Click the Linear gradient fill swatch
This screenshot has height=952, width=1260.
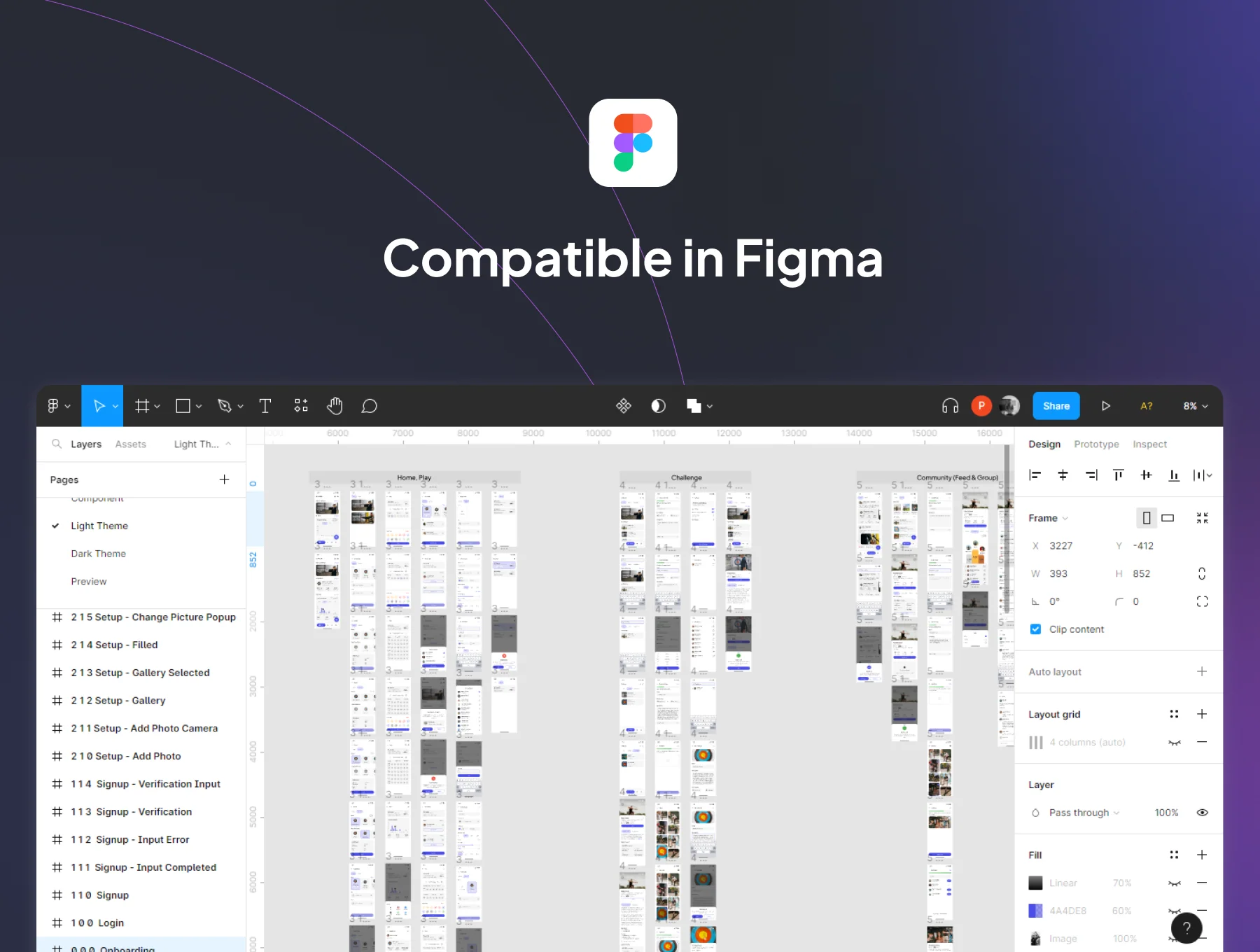tap(1035, 883)
